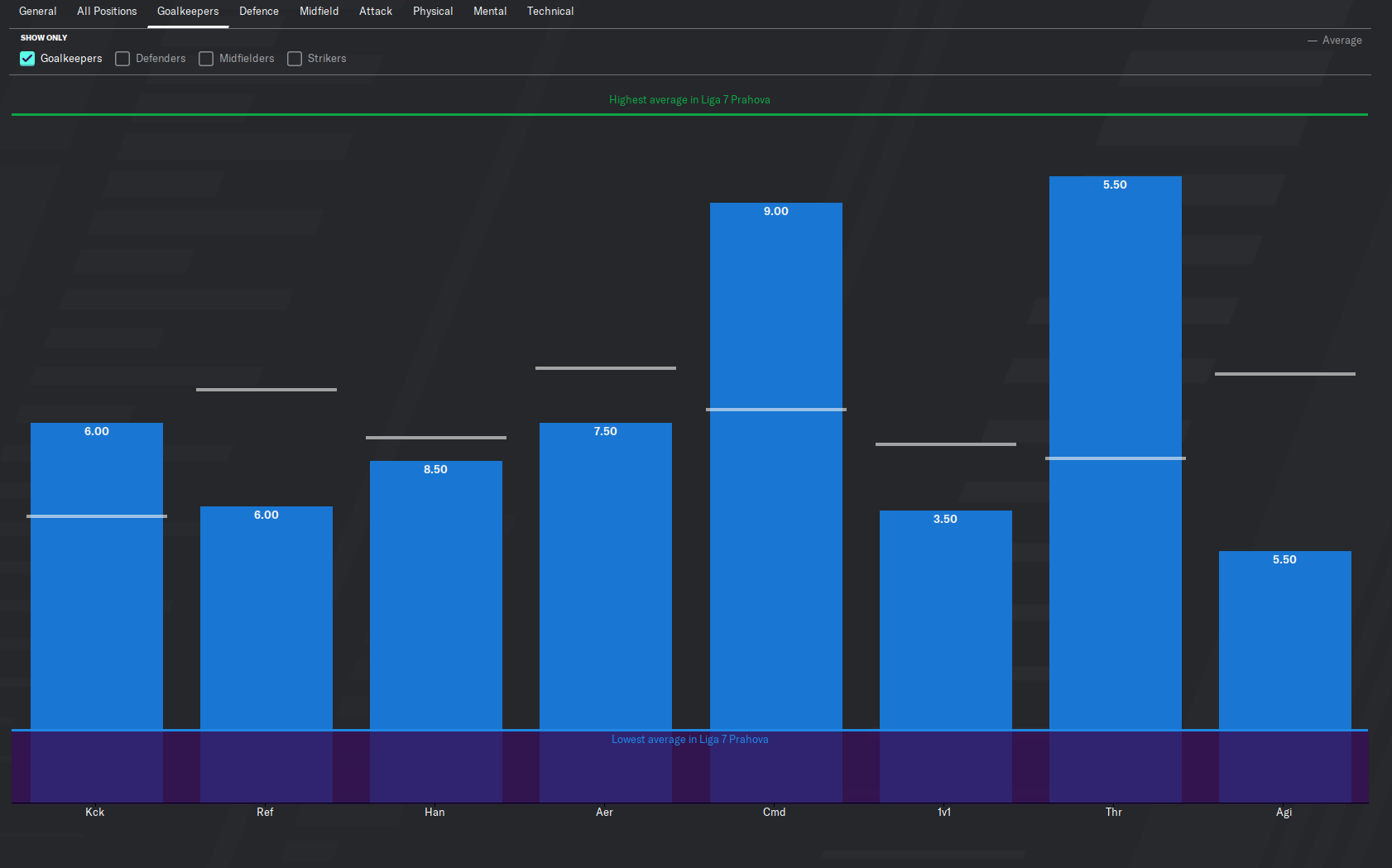Open the Mental tab
The width and height of the screenshot is (1392, 868).
(x=490, y=12)
